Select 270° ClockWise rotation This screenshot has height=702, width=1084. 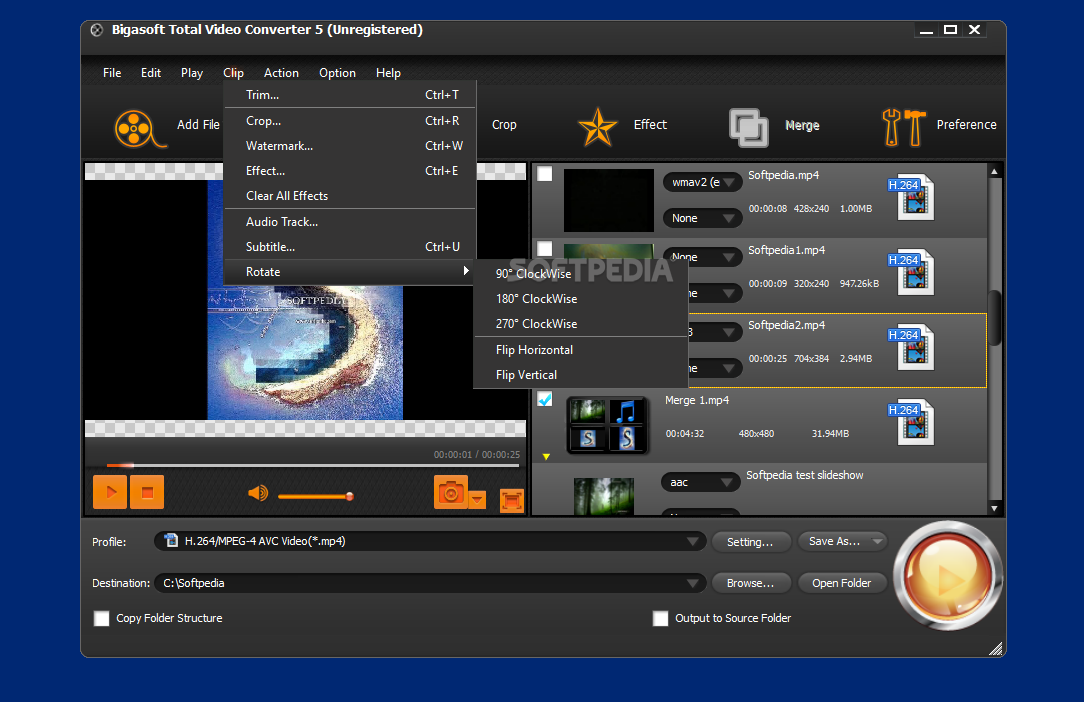click(581, 324)
